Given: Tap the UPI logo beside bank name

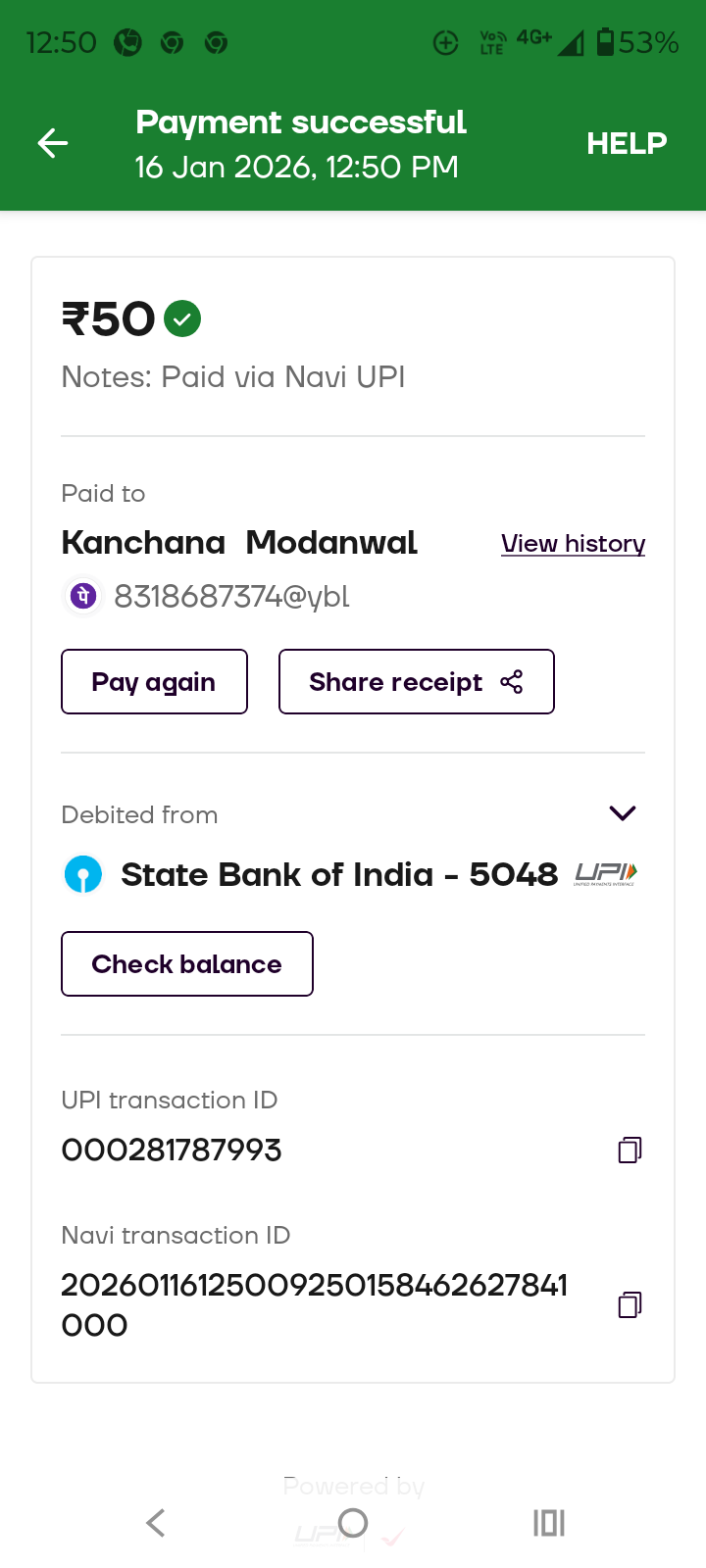Looking at the screenshot, I should (605, 873).
